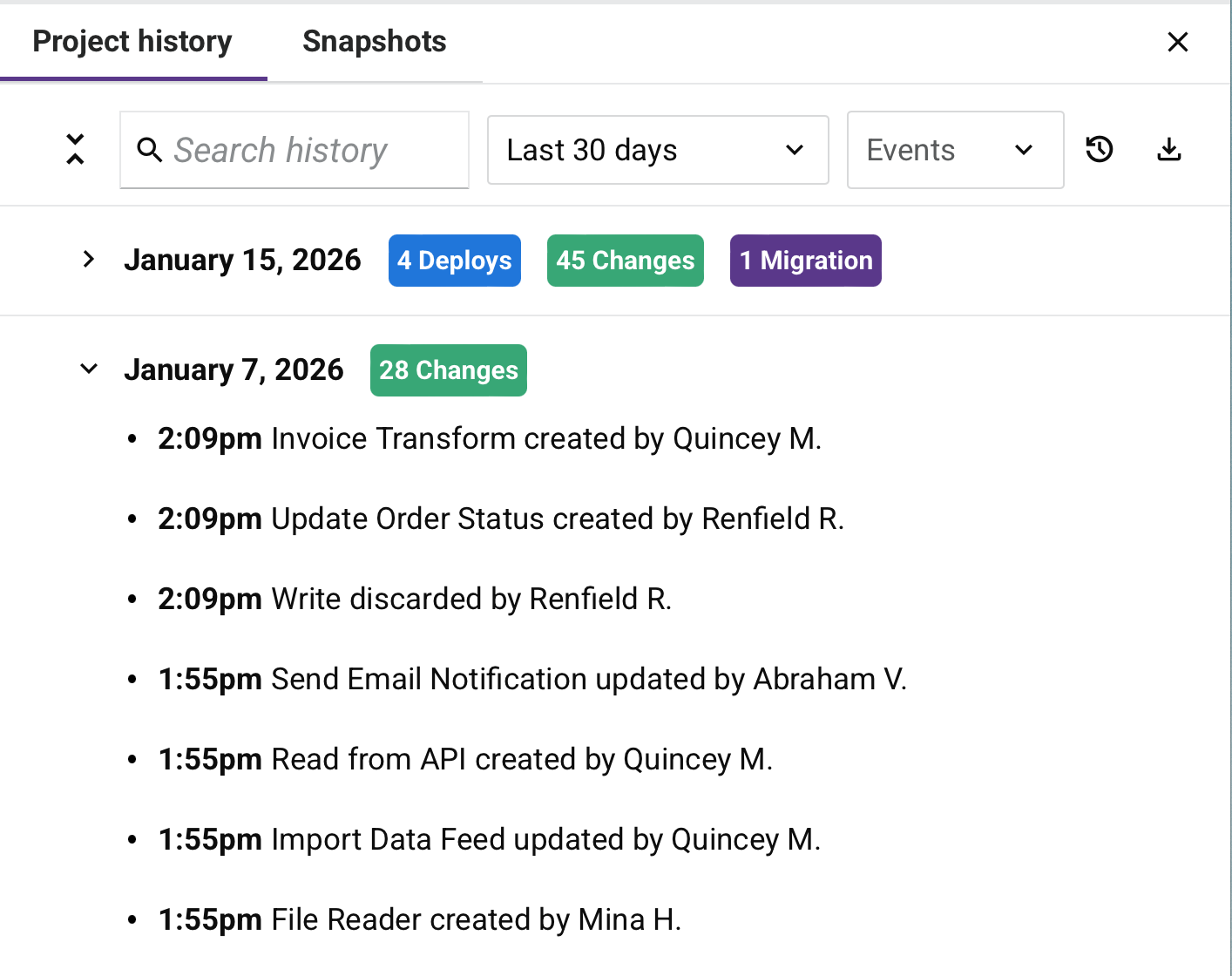Close the history panel
Image resolution: width=1232 pixels, height=976 pixels.
point(1178,41)
